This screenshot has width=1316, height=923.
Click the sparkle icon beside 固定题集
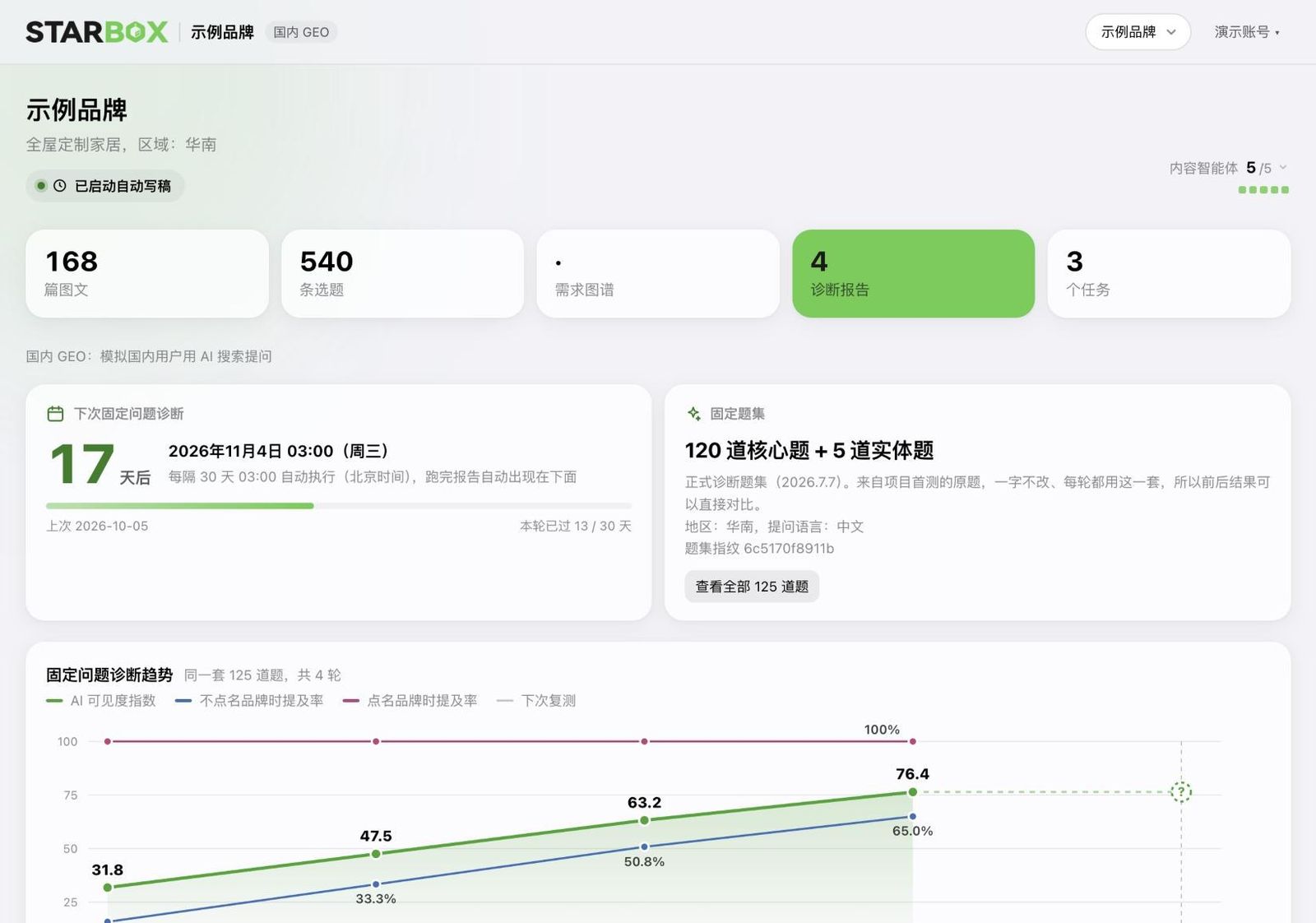point(694,414)
